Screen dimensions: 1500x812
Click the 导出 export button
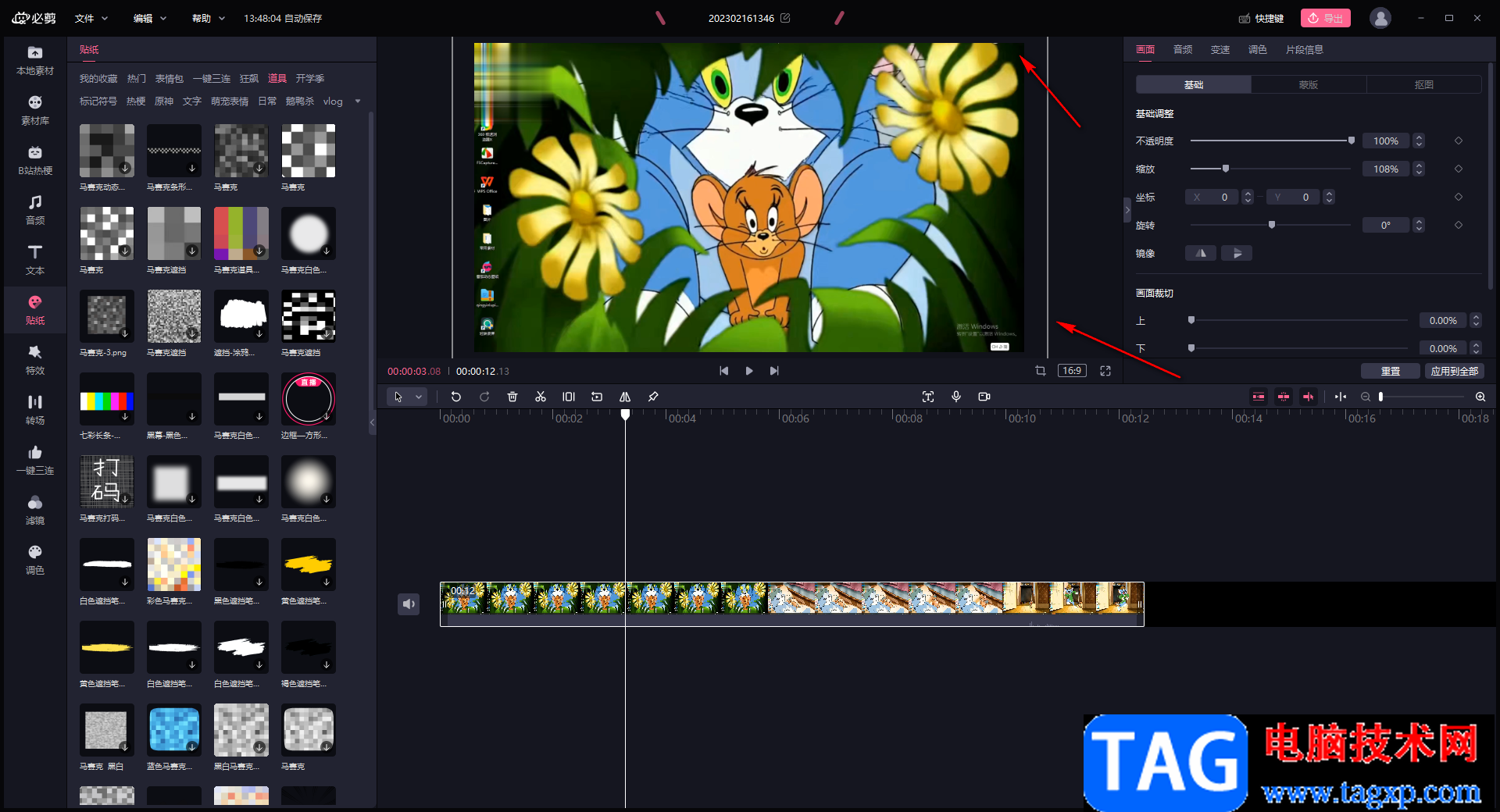(1326, 18)
